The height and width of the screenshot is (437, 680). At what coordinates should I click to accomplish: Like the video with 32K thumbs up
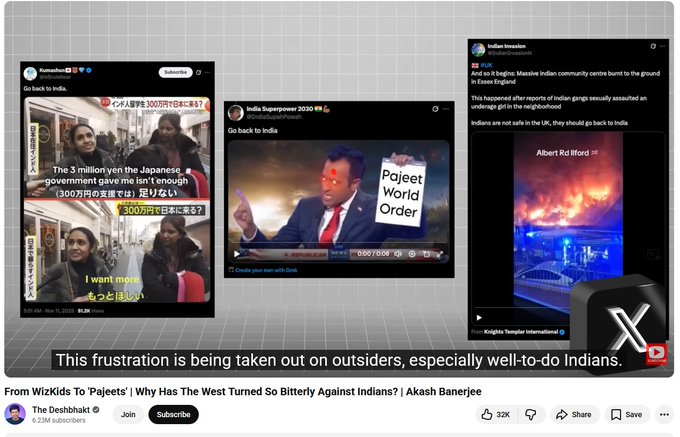click(x=496, y=414)
